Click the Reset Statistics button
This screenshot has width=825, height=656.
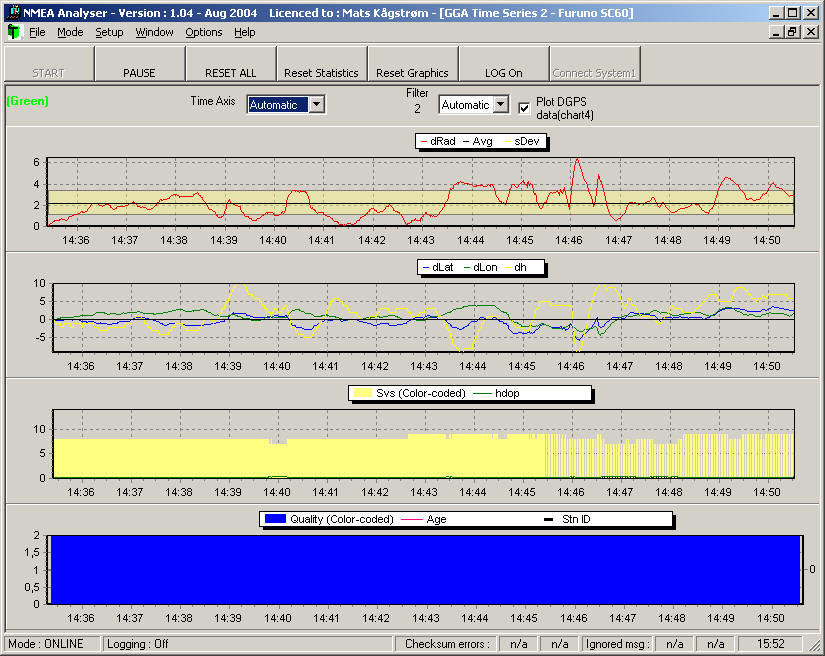[x=321, y=73]
